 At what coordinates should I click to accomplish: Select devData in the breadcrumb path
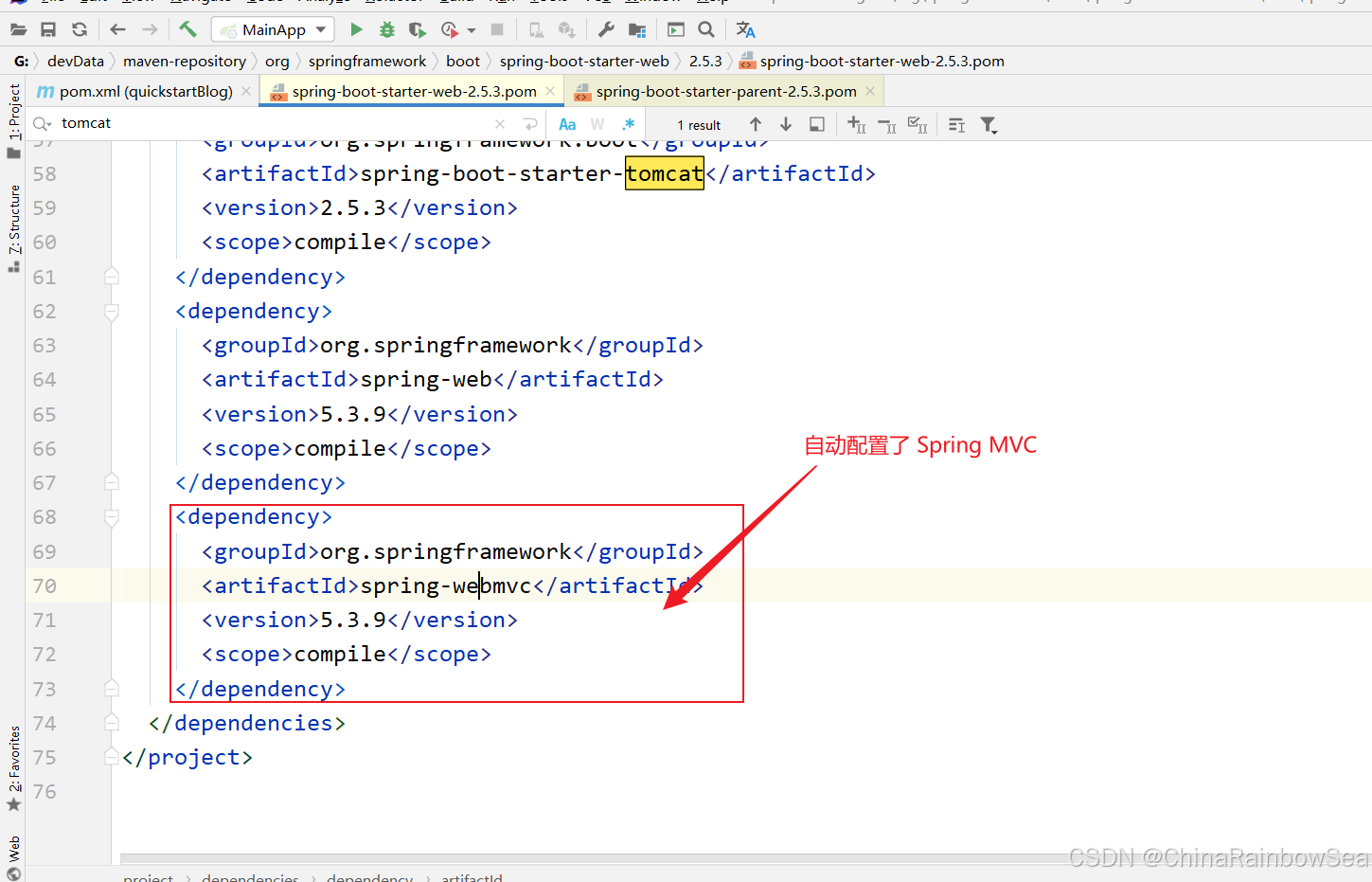point(76,61)
